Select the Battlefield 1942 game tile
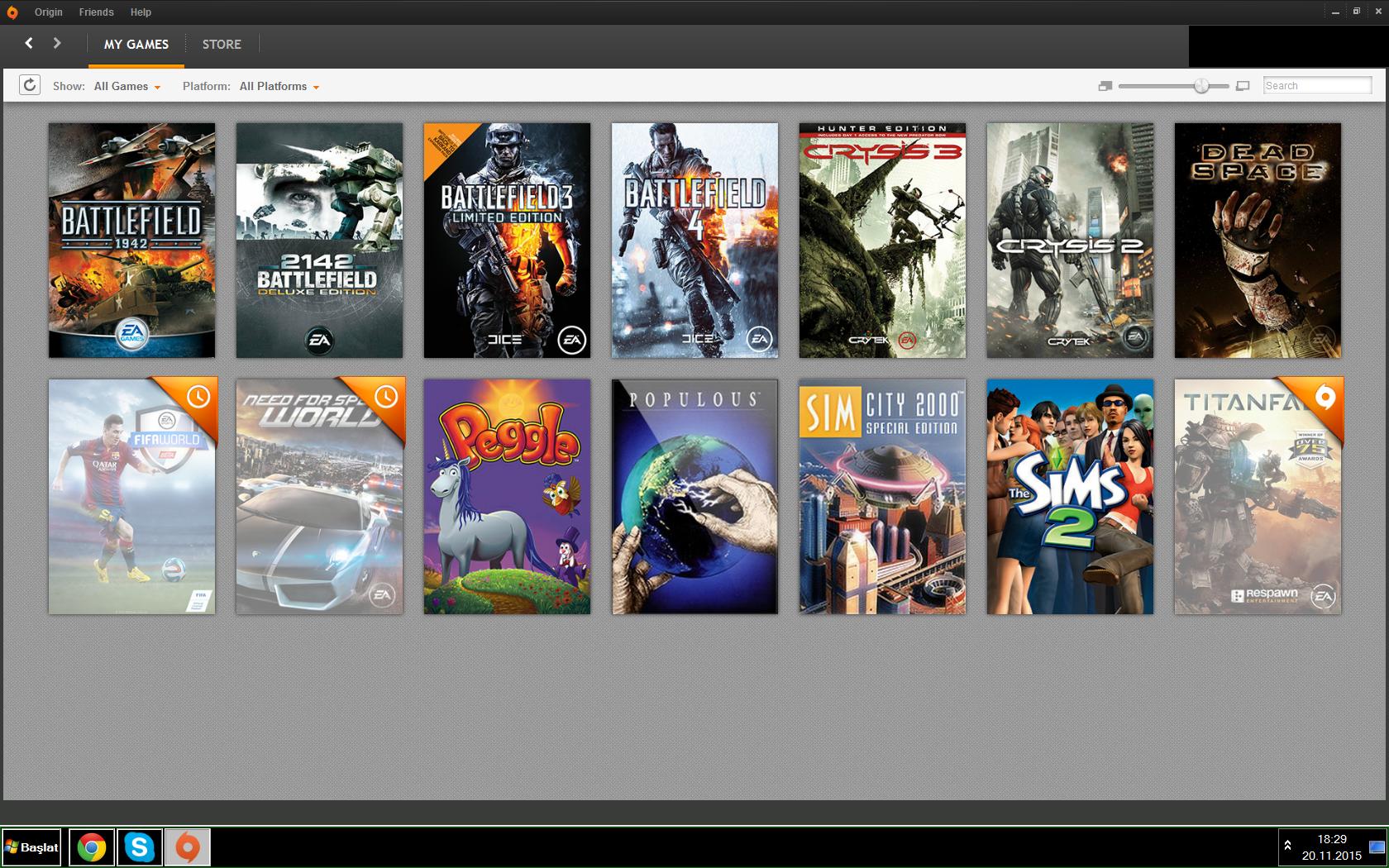 click(x=131, y=241)
